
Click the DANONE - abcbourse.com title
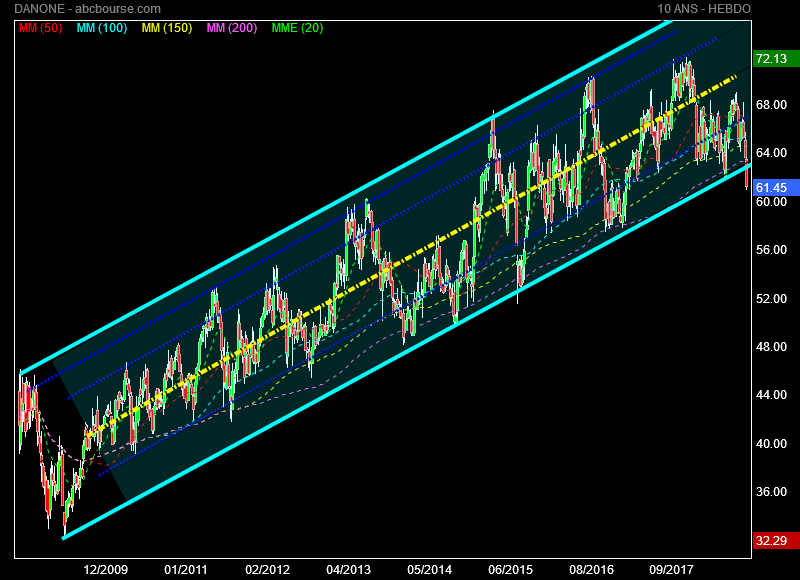pos(87,9)
